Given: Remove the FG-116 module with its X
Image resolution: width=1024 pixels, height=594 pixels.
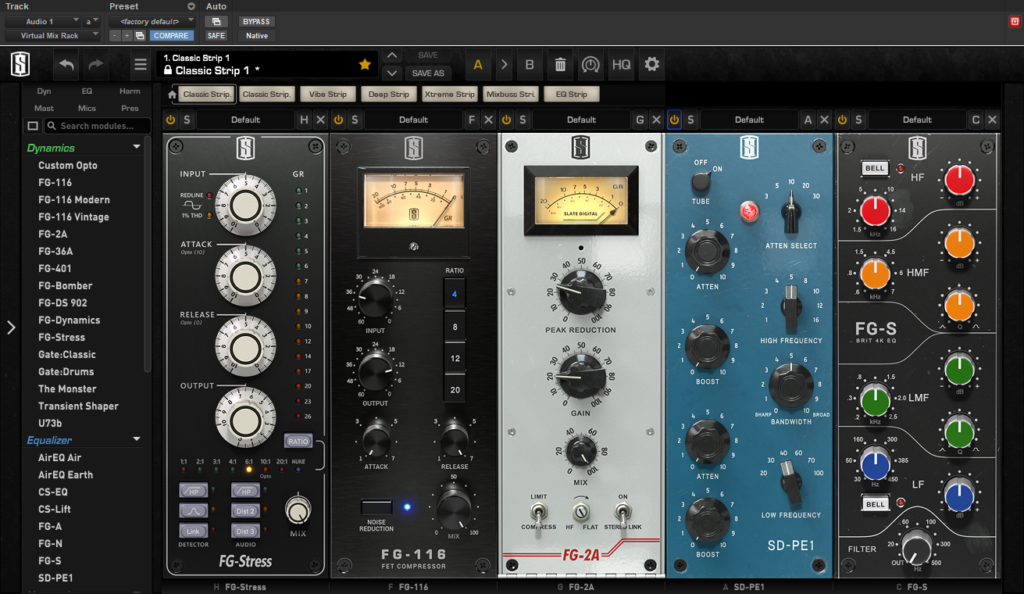Looking at the screenshot, I should pyautogui.click(x=488, y=119).
